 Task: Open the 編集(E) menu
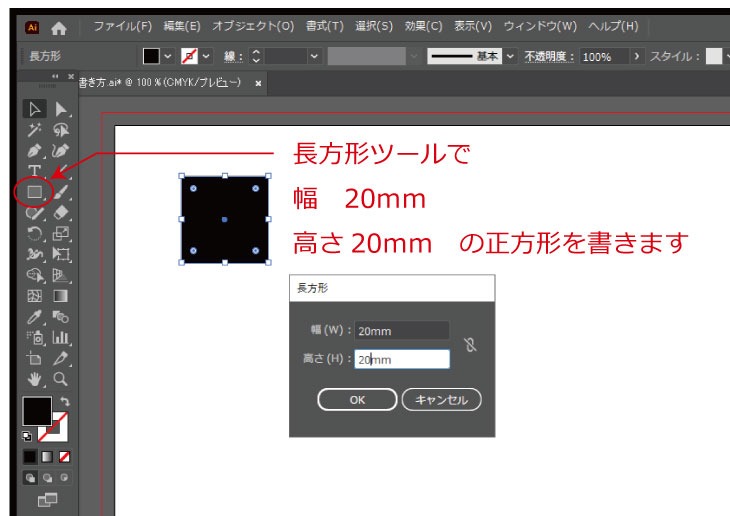pos(182,26)
